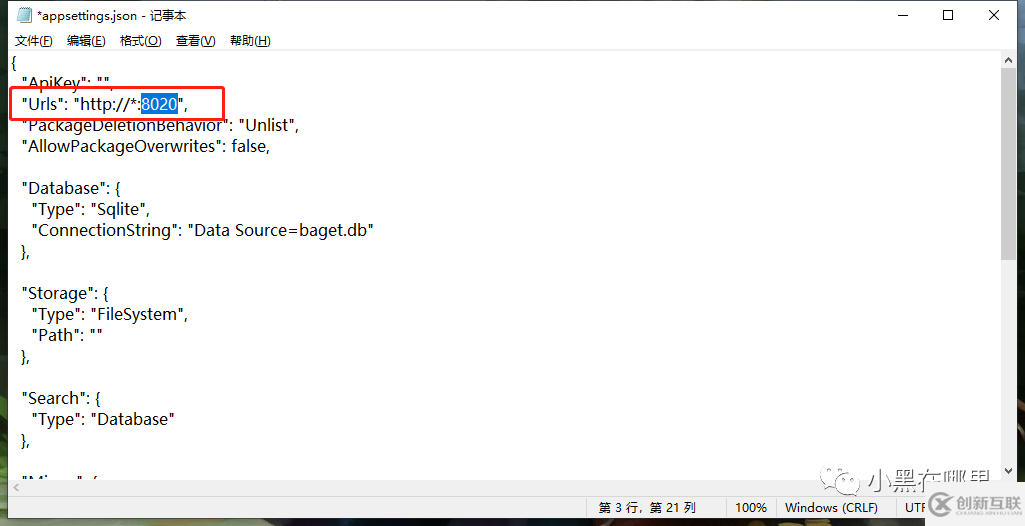1025x526 pixels.
Task: Open the 编辑(E) menu
Action: click(86, 41)
